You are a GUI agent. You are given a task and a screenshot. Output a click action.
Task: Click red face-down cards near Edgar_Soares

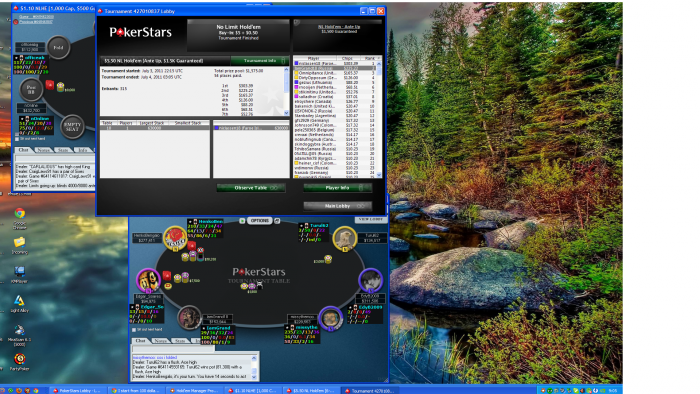[167, 275]
